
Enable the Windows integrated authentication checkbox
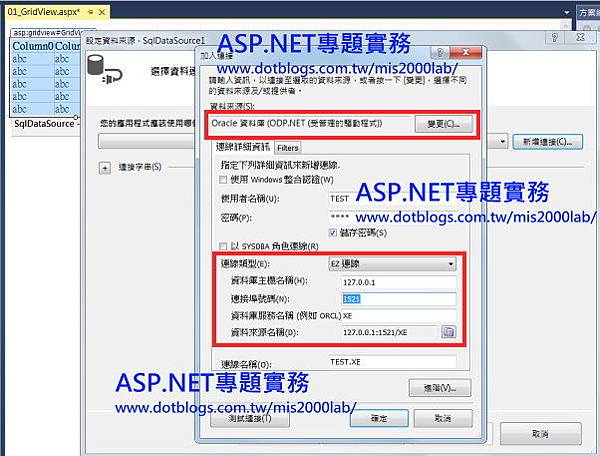coord(223,179)
